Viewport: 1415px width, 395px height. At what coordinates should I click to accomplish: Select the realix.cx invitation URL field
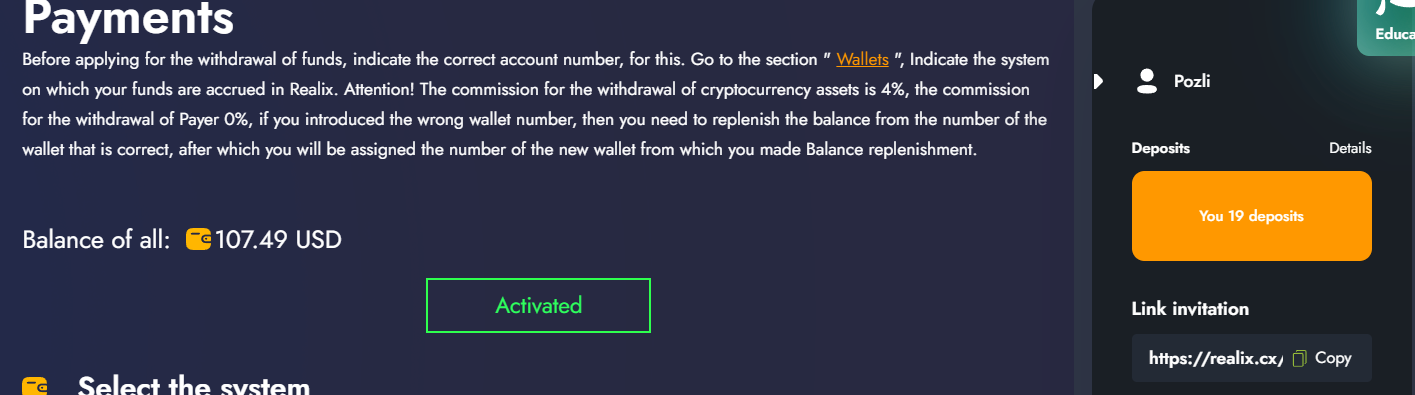pos(1251,358)
